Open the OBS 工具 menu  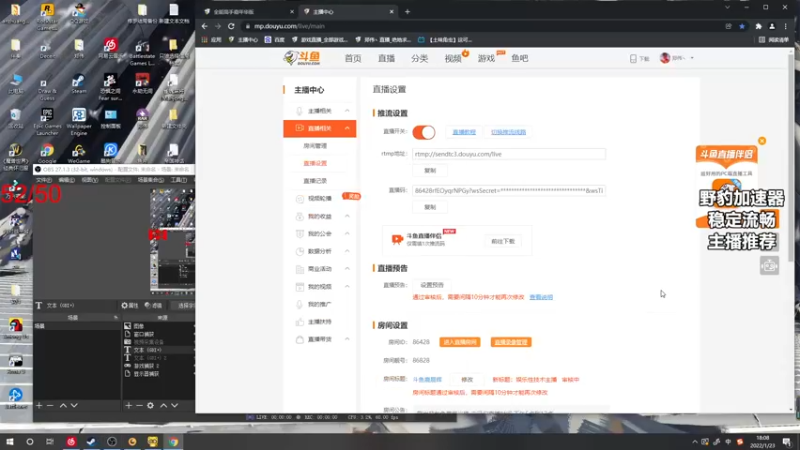179,180
